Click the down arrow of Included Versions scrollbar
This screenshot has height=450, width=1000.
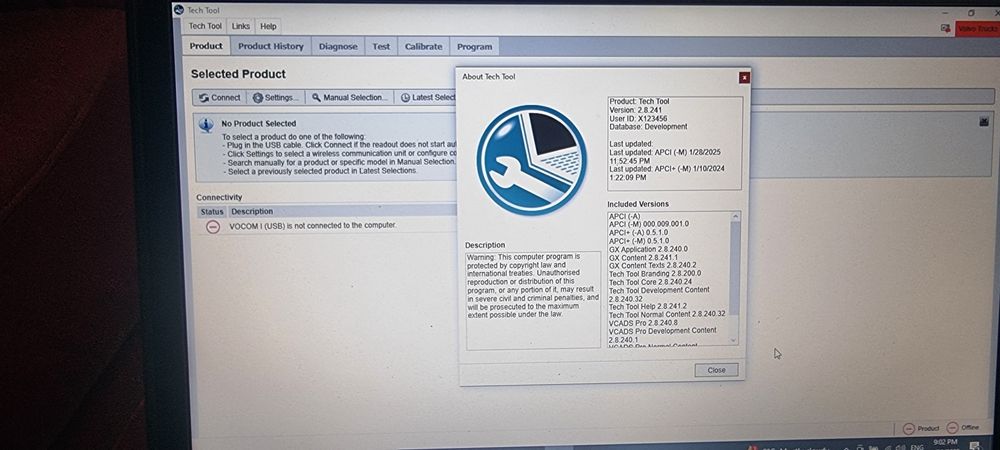tap(734, 340)
